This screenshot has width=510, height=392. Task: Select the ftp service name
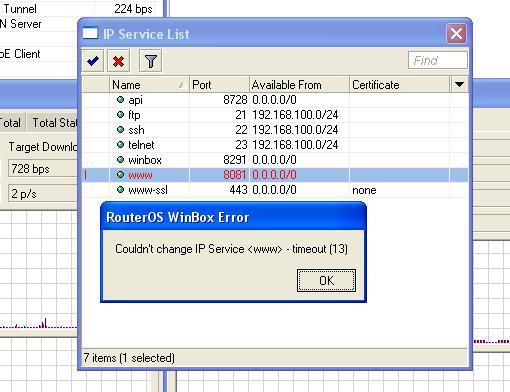coord(134,115)
